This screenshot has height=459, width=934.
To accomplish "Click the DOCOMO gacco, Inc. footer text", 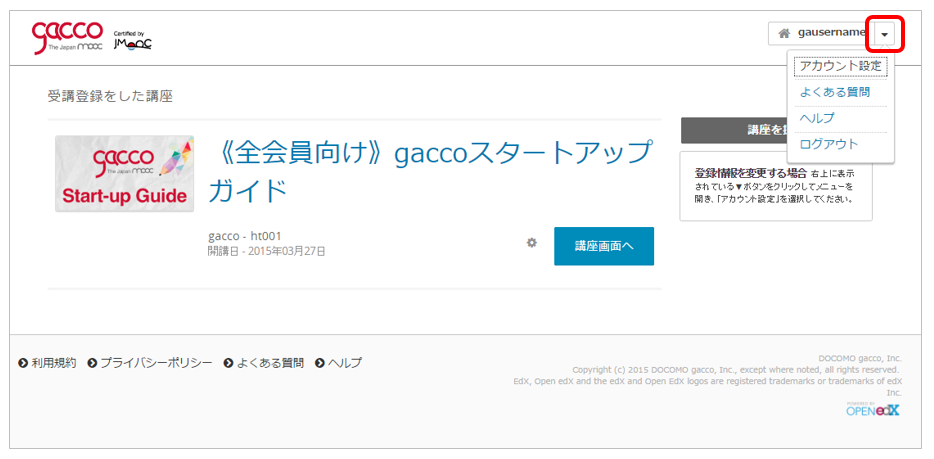I will coord(860,358).
